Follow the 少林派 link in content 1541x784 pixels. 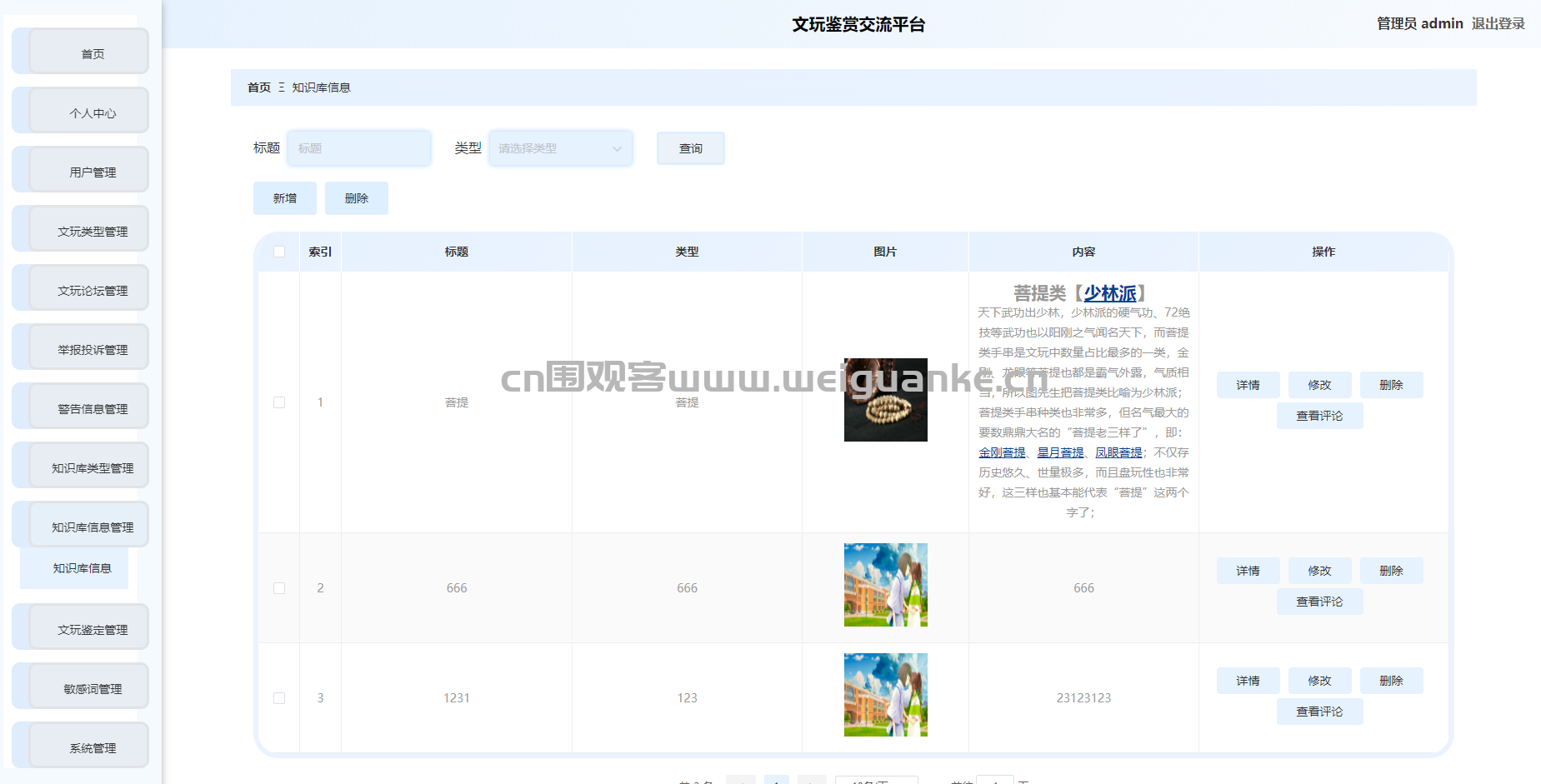[1109, 293]
